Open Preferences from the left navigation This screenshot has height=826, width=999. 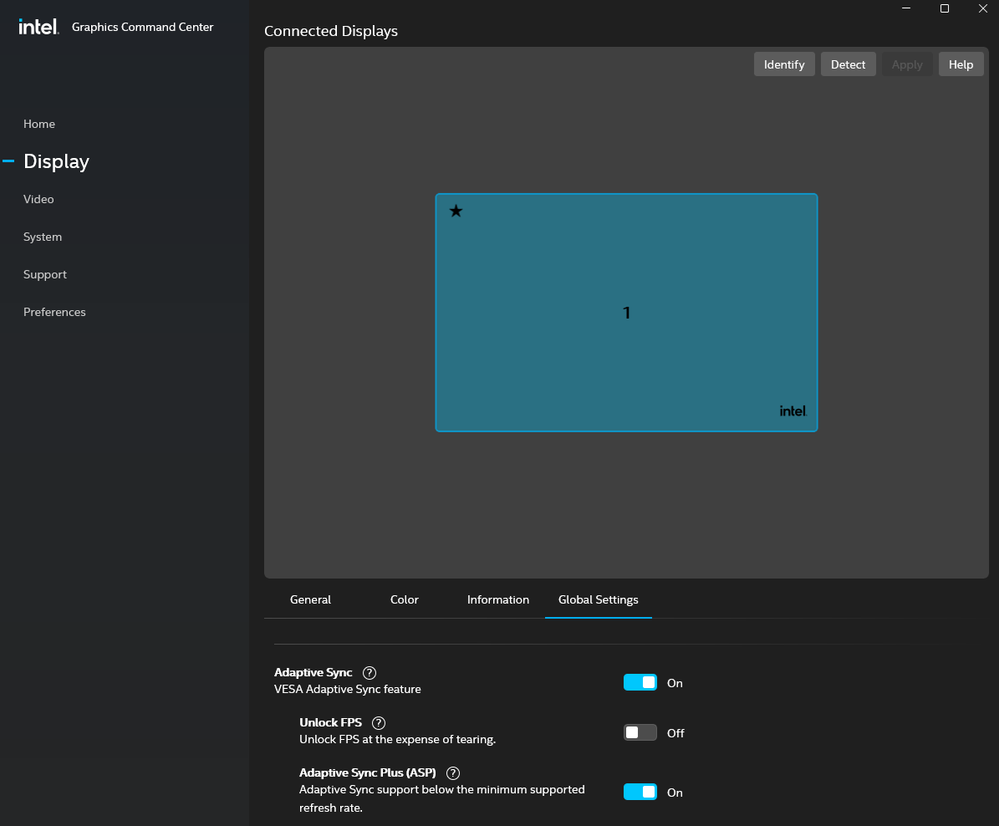pyautogui.click(x=55, y=312)
